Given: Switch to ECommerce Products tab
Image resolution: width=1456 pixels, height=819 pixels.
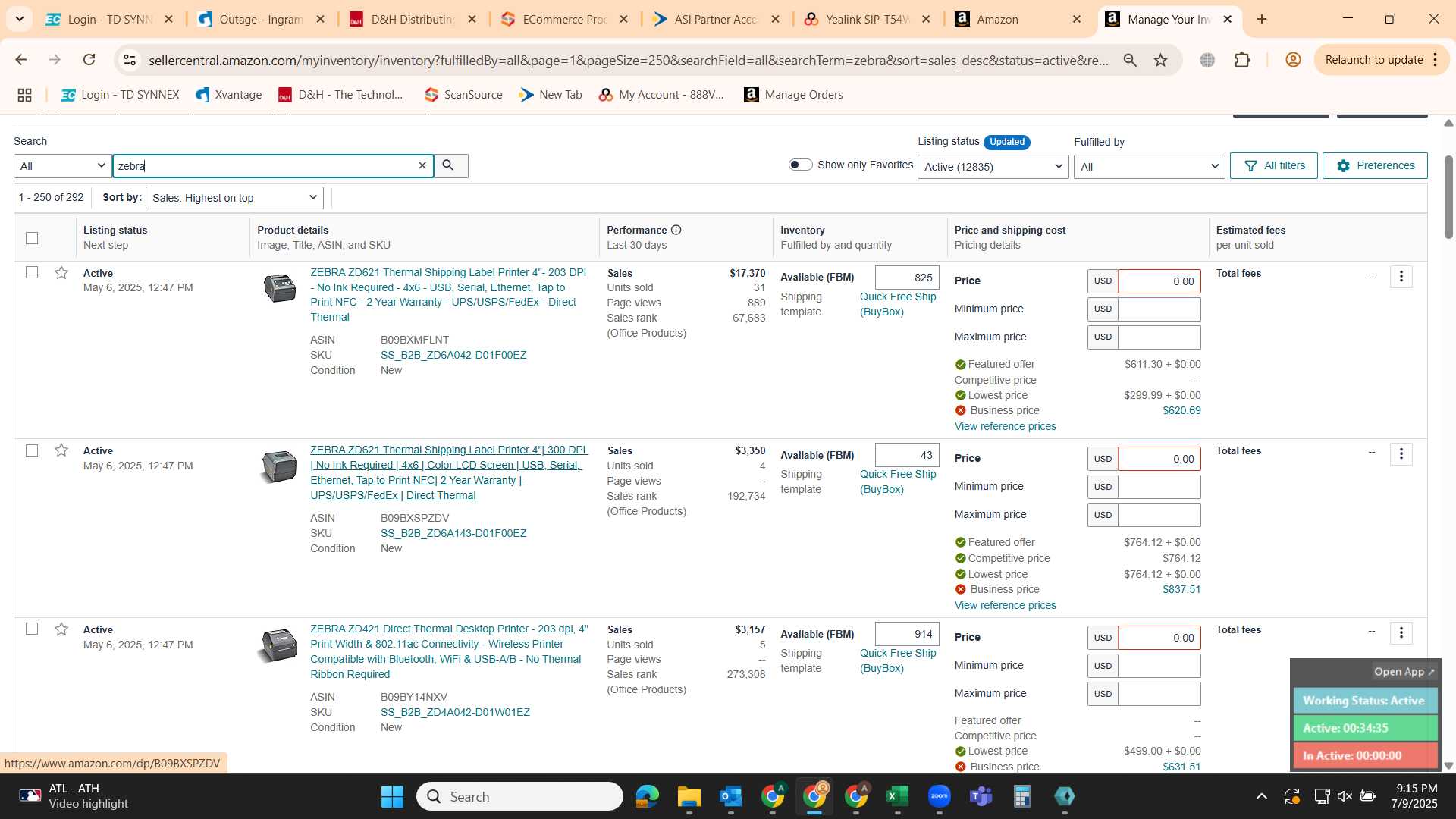Looking at the screenshot, I should [x=564, y=20].
